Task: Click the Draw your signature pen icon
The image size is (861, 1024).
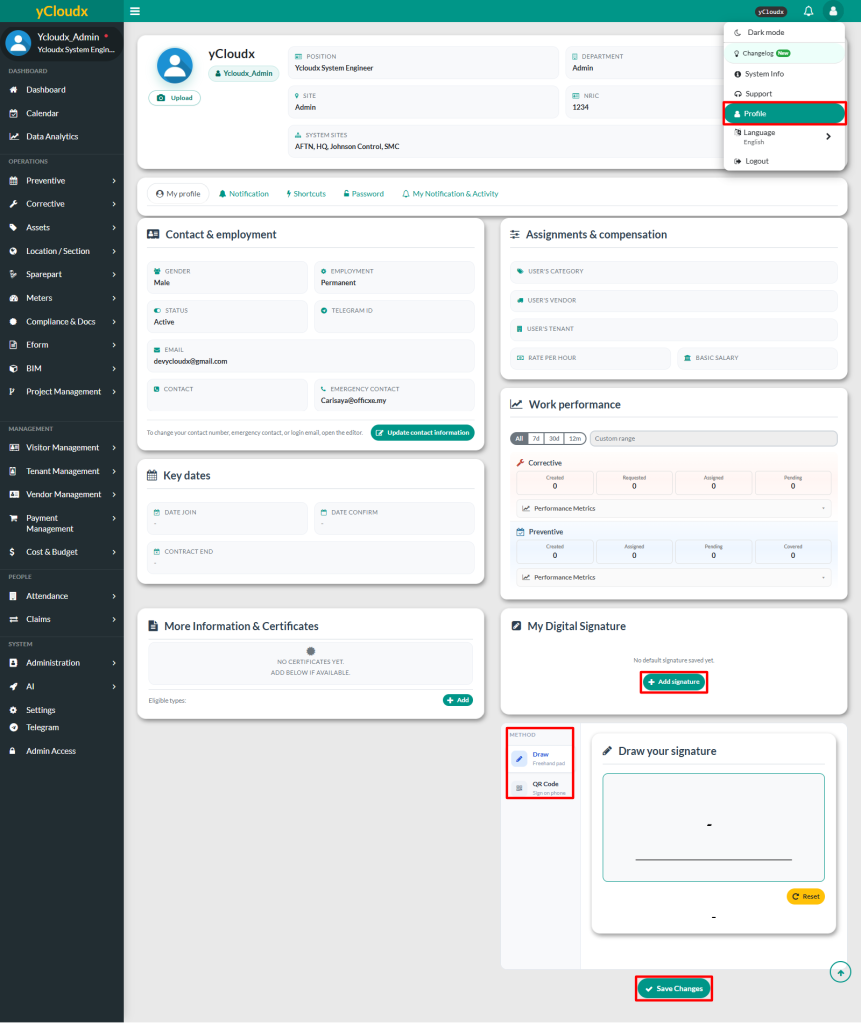Action: click(x=607, y=751)
